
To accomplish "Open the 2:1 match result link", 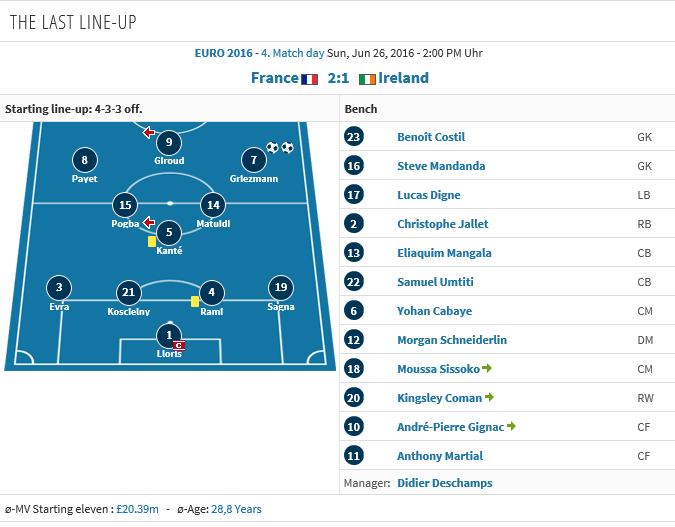I will pyautogui.click(x=338, y=78).
